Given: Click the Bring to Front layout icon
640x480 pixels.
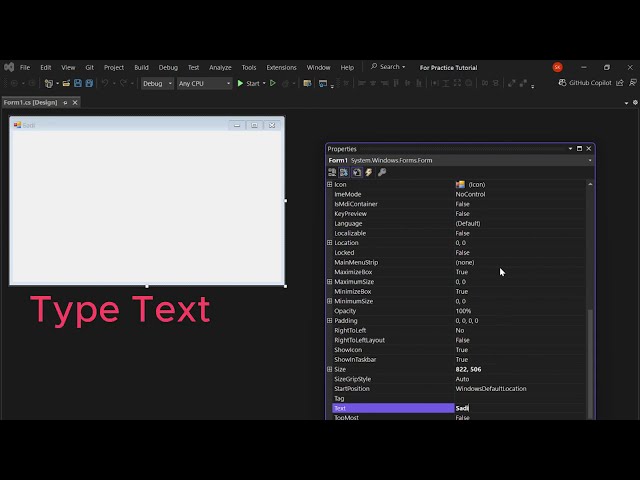Looking at the screenshot, I should [511, 83].
